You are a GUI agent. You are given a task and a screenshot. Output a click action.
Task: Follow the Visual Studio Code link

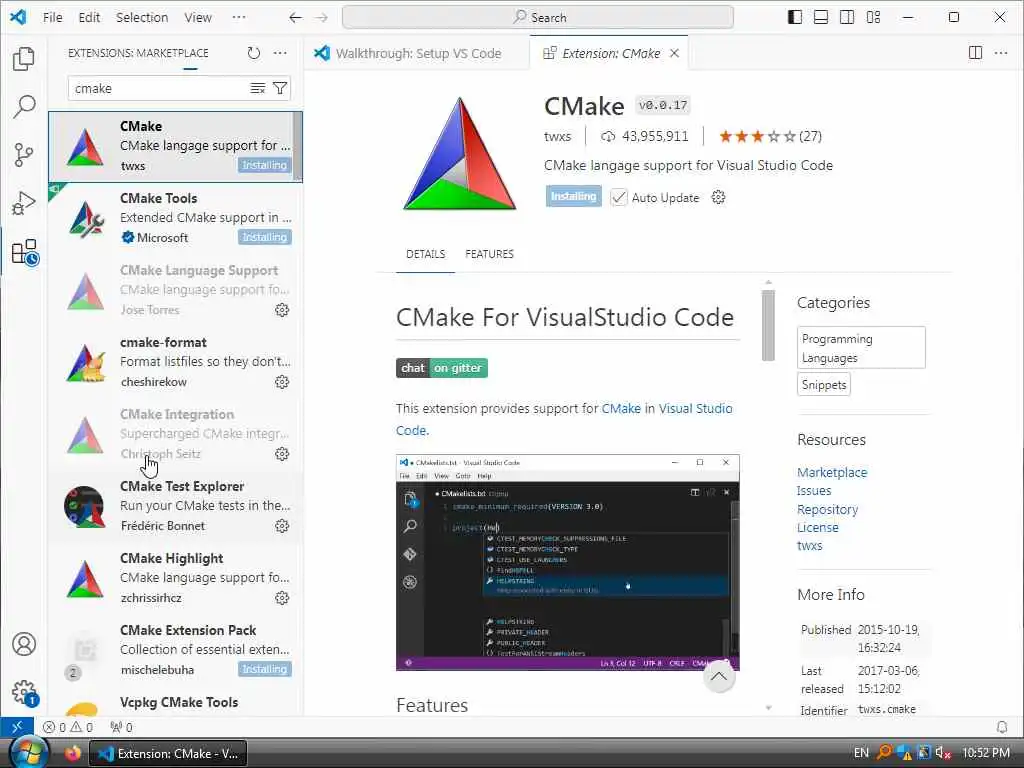[696, 408]
